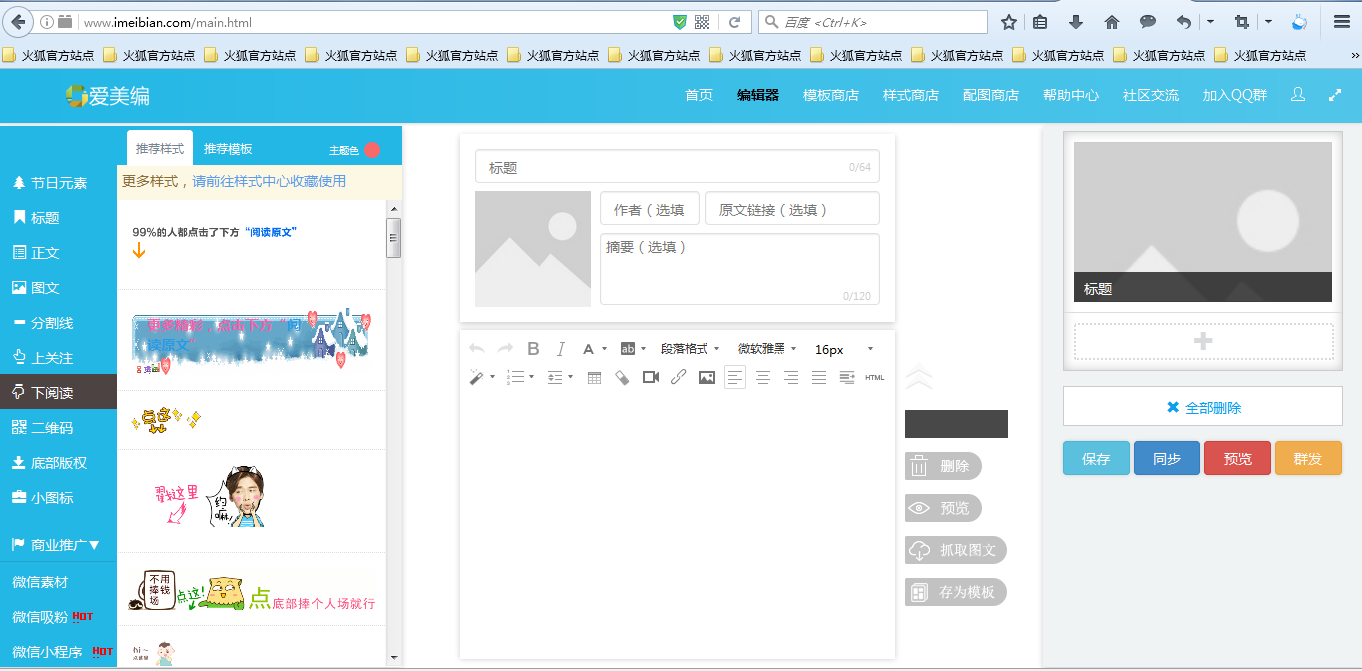Click the insert image icon

click(706, 377)
